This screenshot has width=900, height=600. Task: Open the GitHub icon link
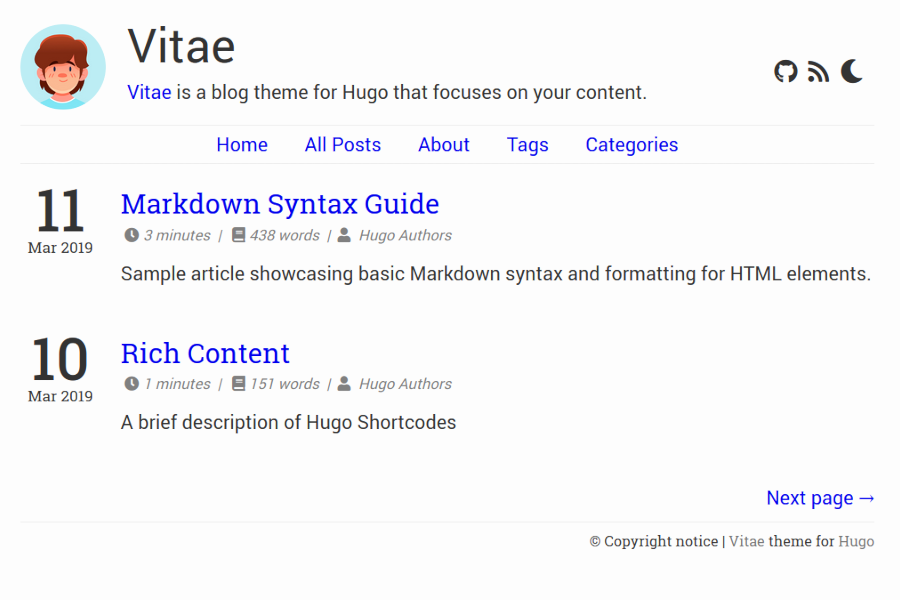tap(786, 71)
